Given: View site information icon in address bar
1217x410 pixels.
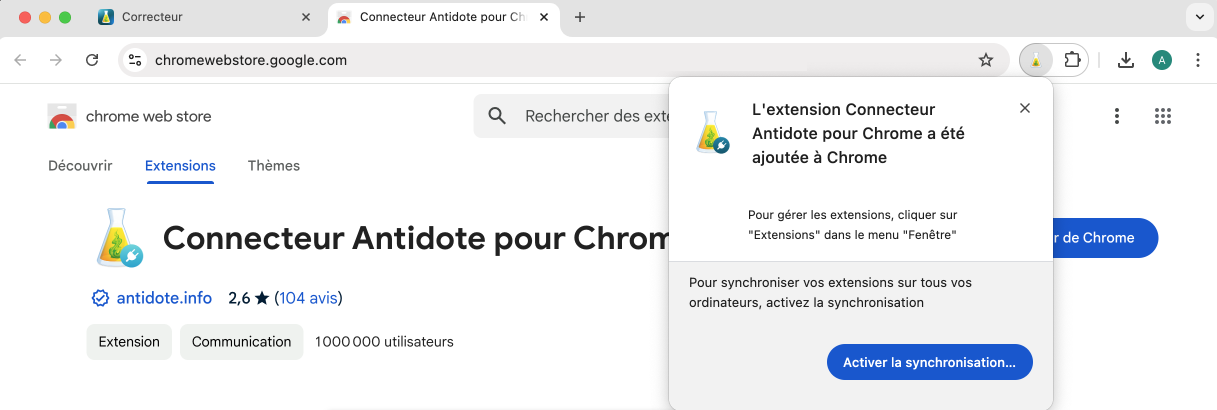Looking at the screenshot, I should (136, 60).
